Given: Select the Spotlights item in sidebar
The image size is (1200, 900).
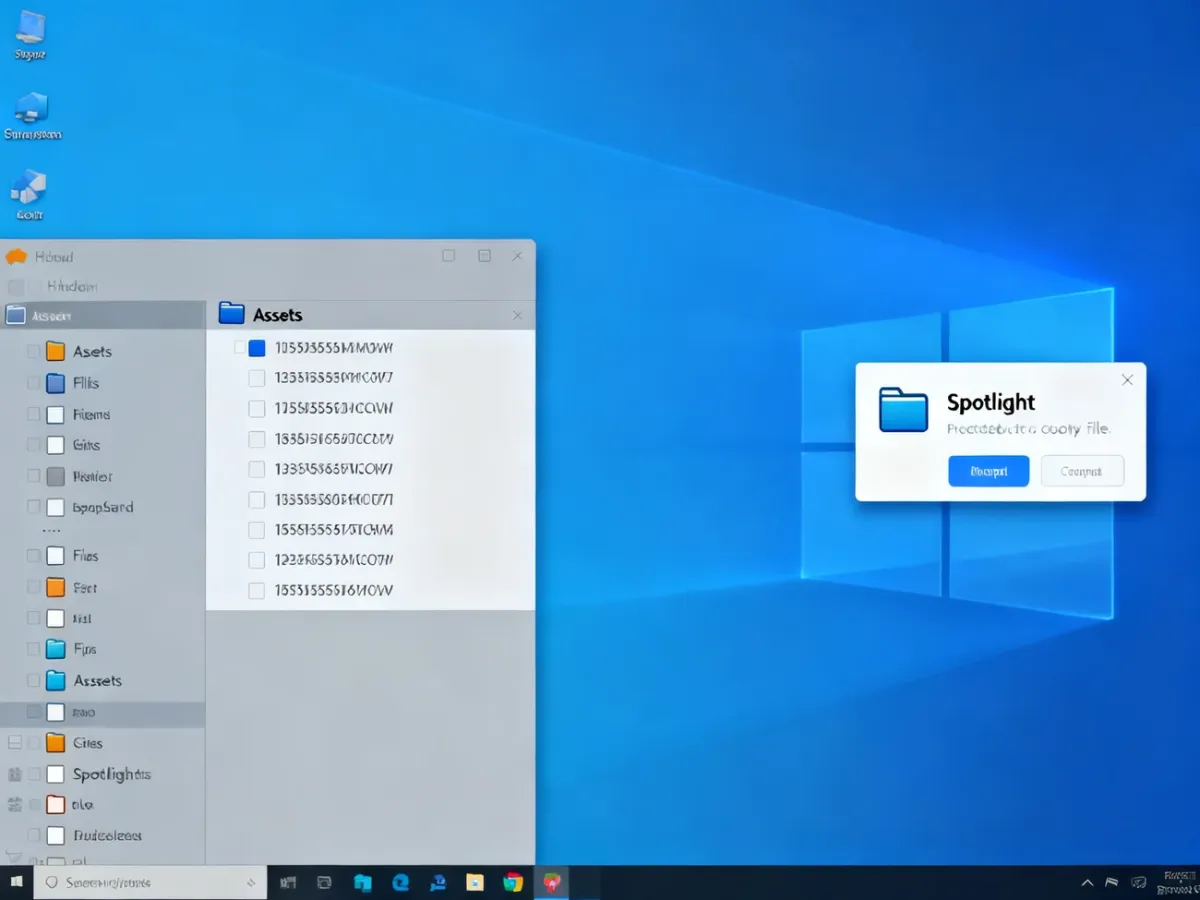Looking at the screenshot, I should (112, 774).
